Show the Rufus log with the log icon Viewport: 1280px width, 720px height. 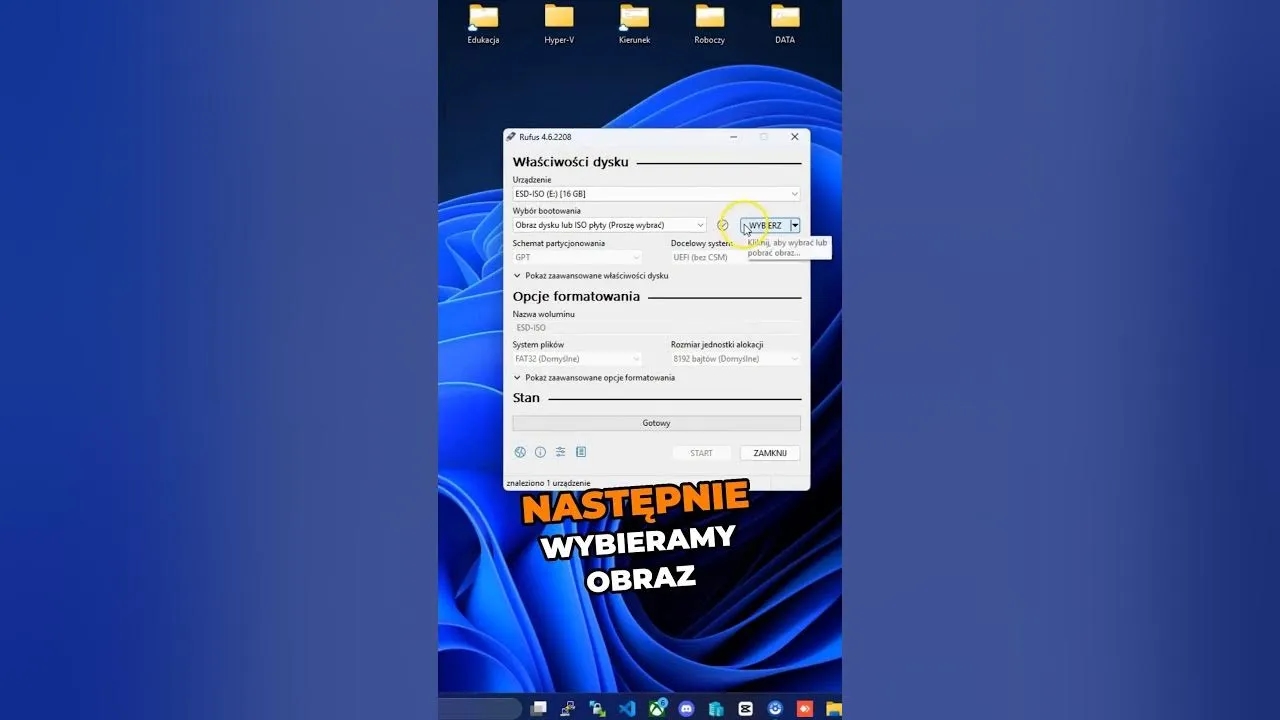581,452
